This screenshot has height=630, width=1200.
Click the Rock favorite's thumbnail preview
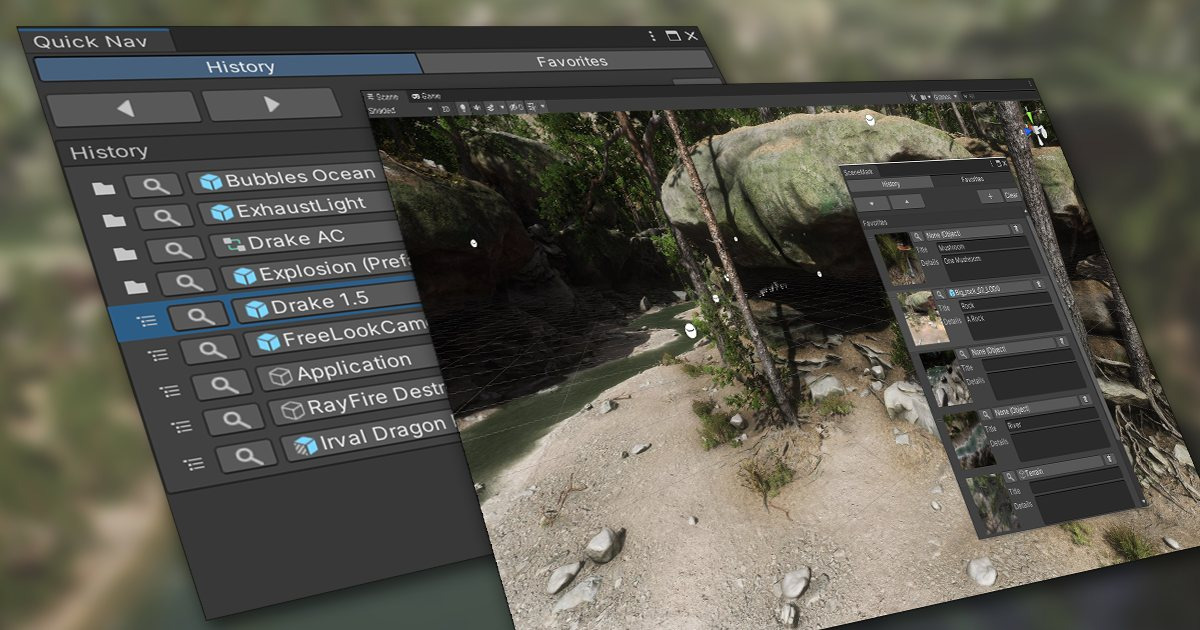click(920, 317)
